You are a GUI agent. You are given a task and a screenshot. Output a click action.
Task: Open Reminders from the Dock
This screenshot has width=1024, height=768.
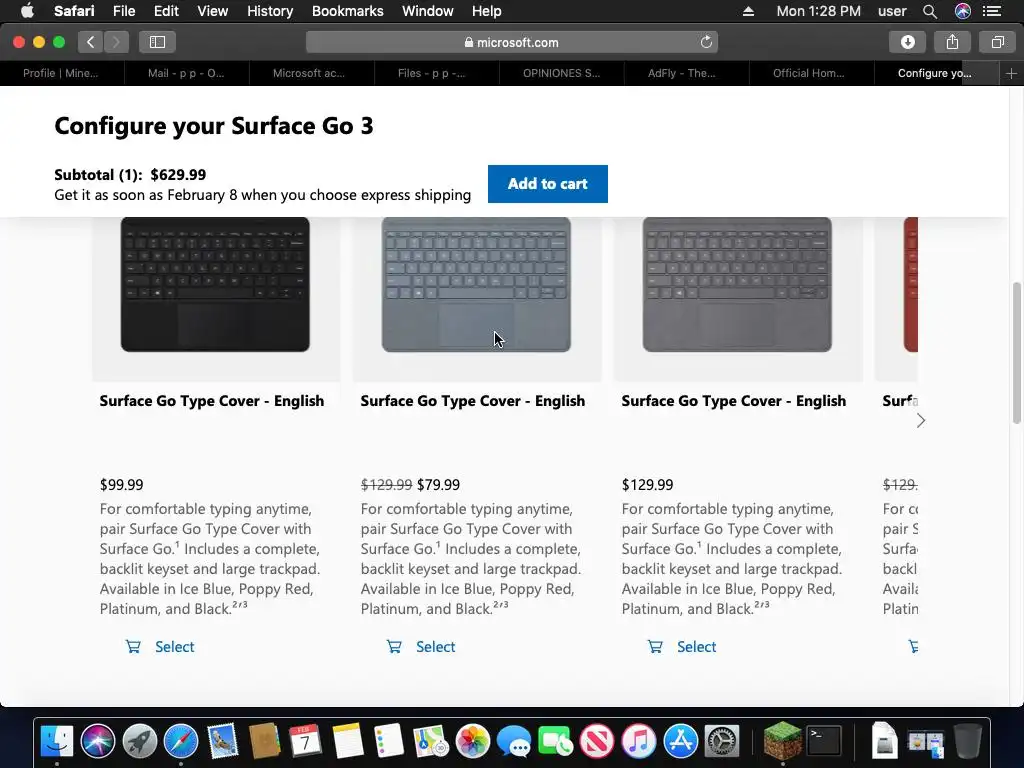pyautogui.click(x=389, y=741)
